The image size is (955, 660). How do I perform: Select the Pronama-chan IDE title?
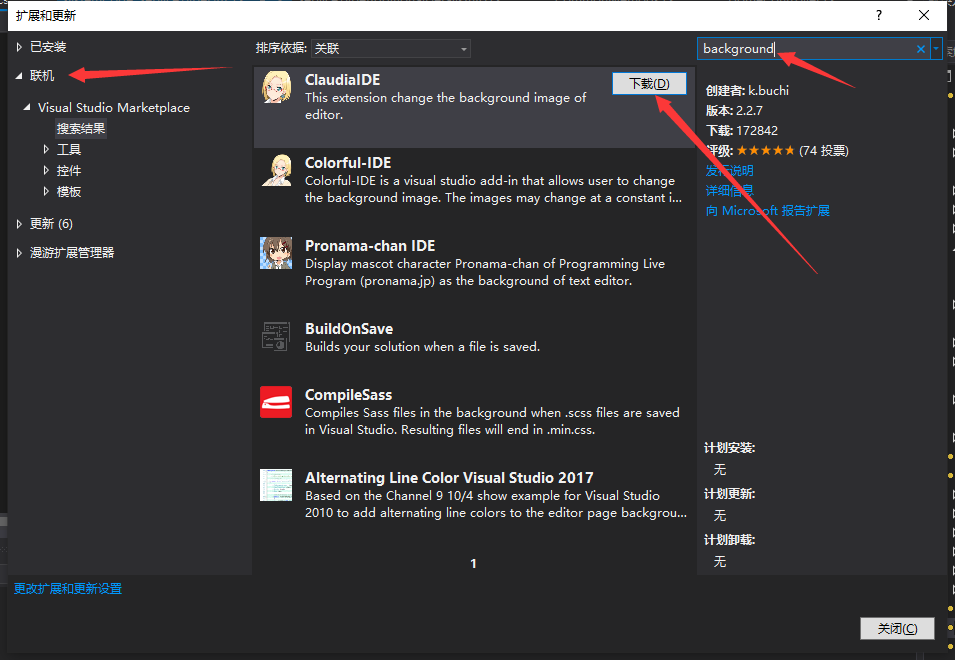[370, 245]
